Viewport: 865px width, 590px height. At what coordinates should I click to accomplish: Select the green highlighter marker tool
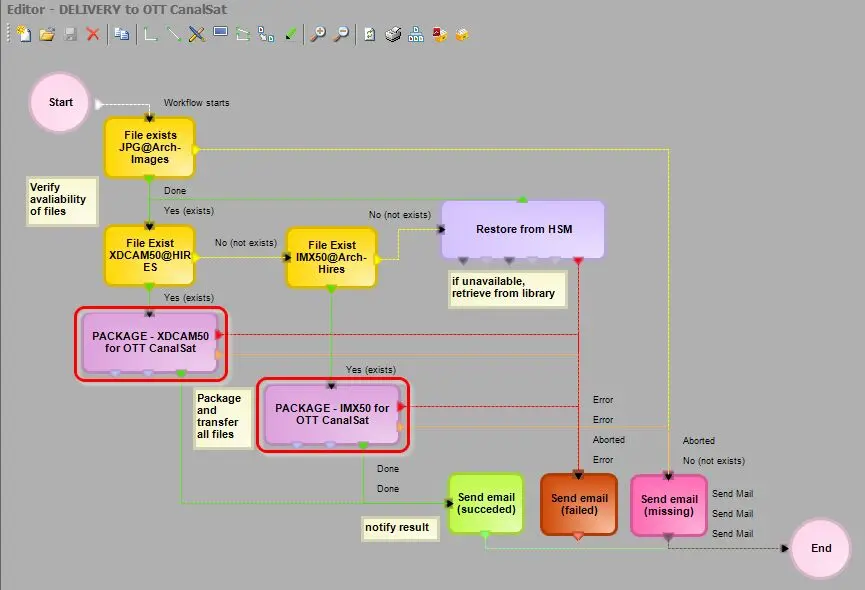click(x=291, y=34)
